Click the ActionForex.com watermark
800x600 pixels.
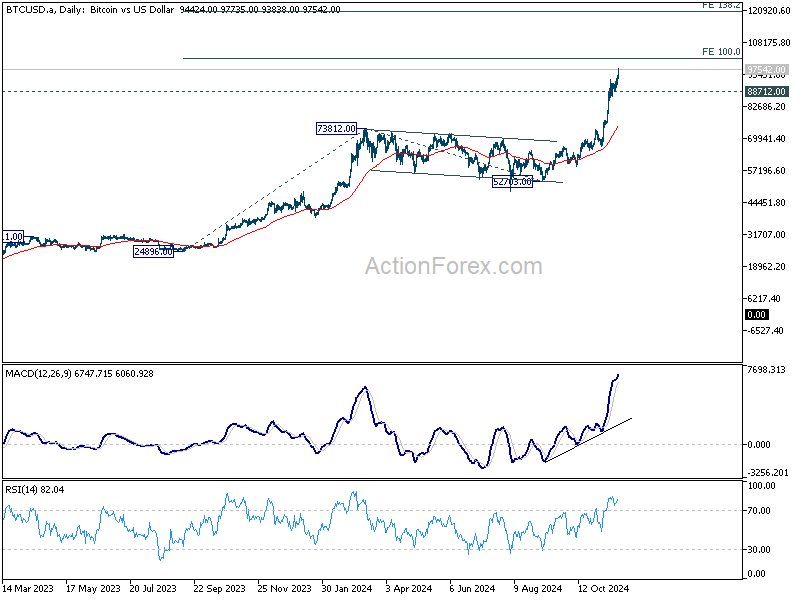454,266
